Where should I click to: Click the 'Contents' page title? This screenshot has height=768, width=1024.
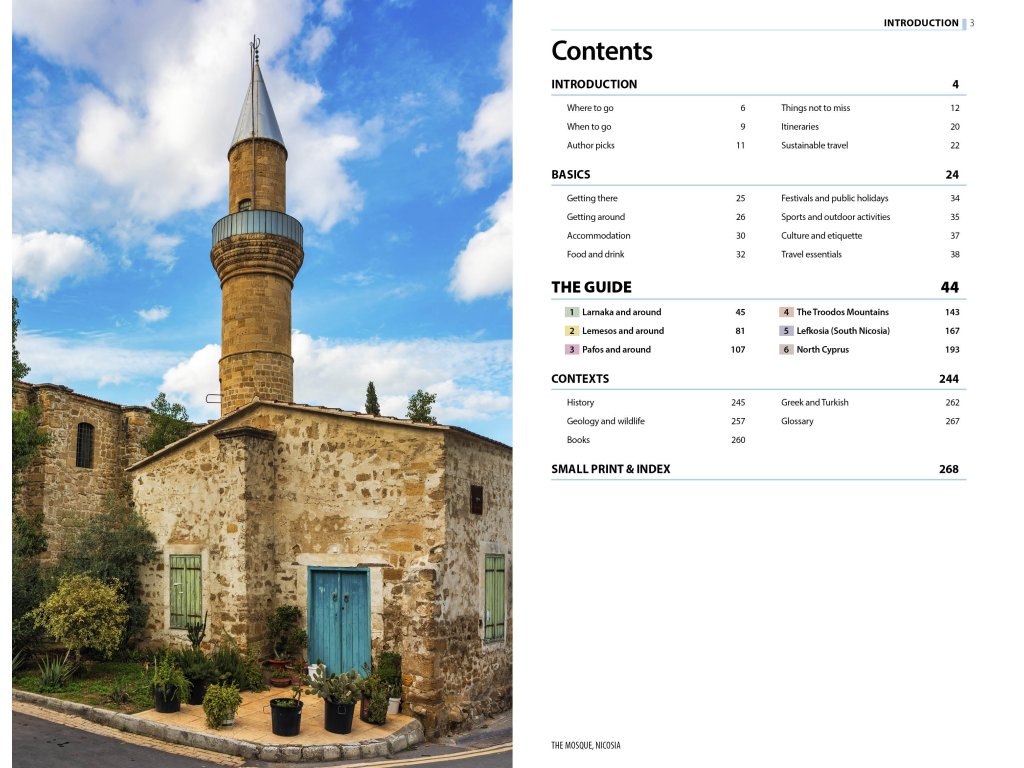pos(601,51)
